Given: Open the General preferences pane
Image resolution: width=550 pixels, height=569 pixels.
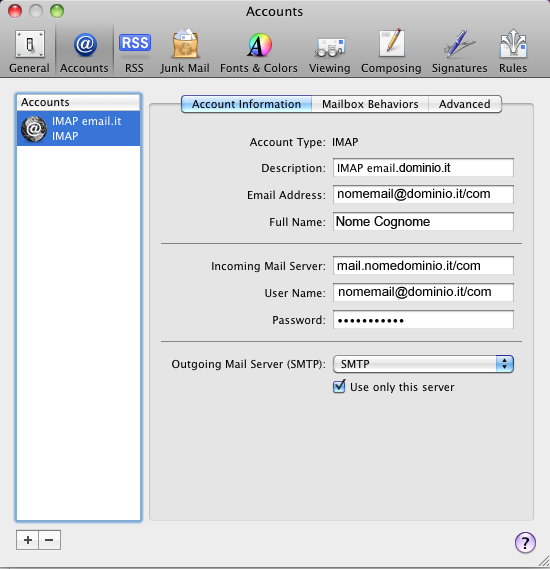Looking at the screenshot, I should click(x=29, y=52).
